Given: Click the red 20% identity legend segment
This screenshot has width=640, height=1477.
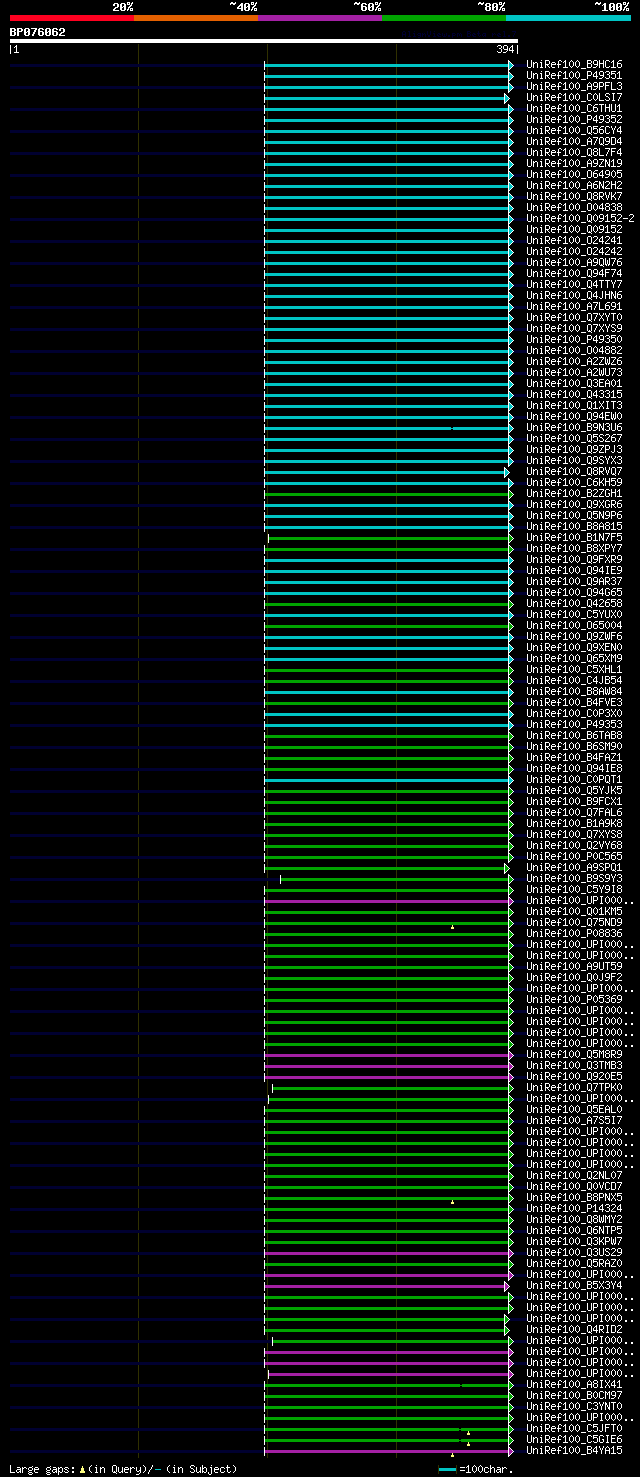Looking at the screenshot, I should click(71, 17).
